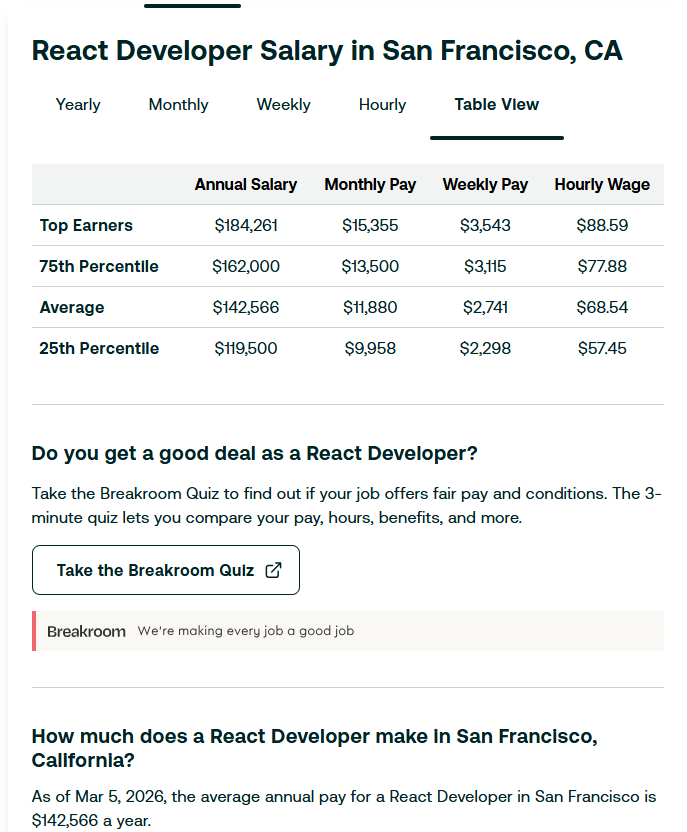The image size is (687, 832).
Task: Click the $142,566 average annual salary value
Action: point(246,307)
